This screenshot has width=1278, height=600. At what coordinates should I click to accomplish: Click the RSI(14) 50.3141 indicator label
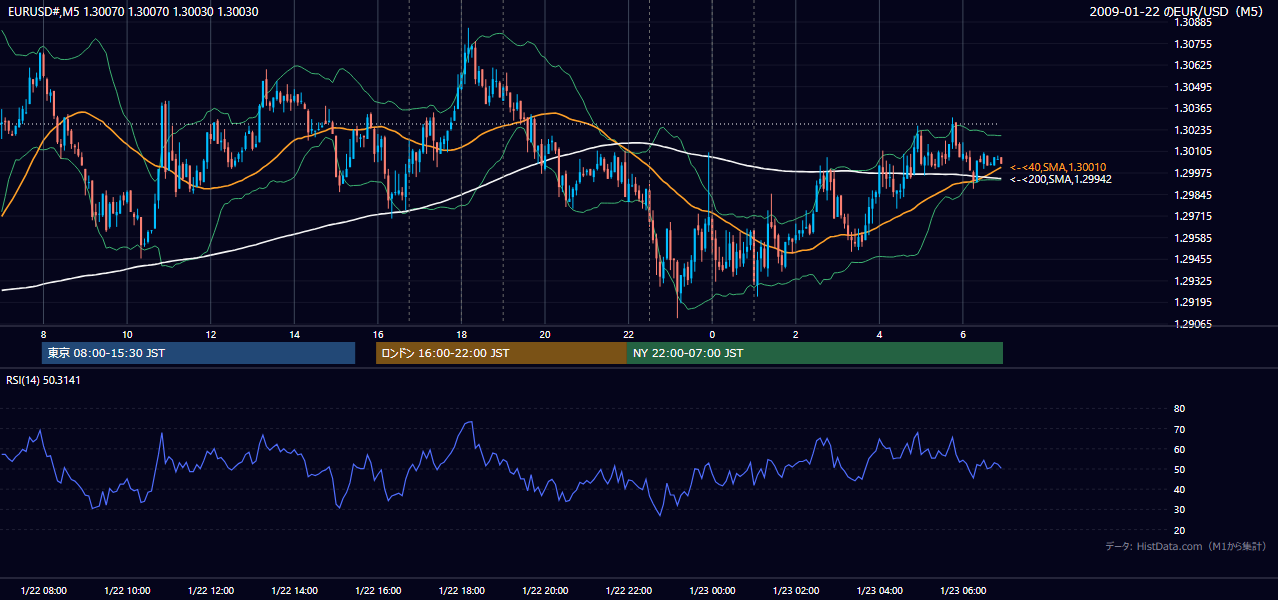tap(43, 380)
